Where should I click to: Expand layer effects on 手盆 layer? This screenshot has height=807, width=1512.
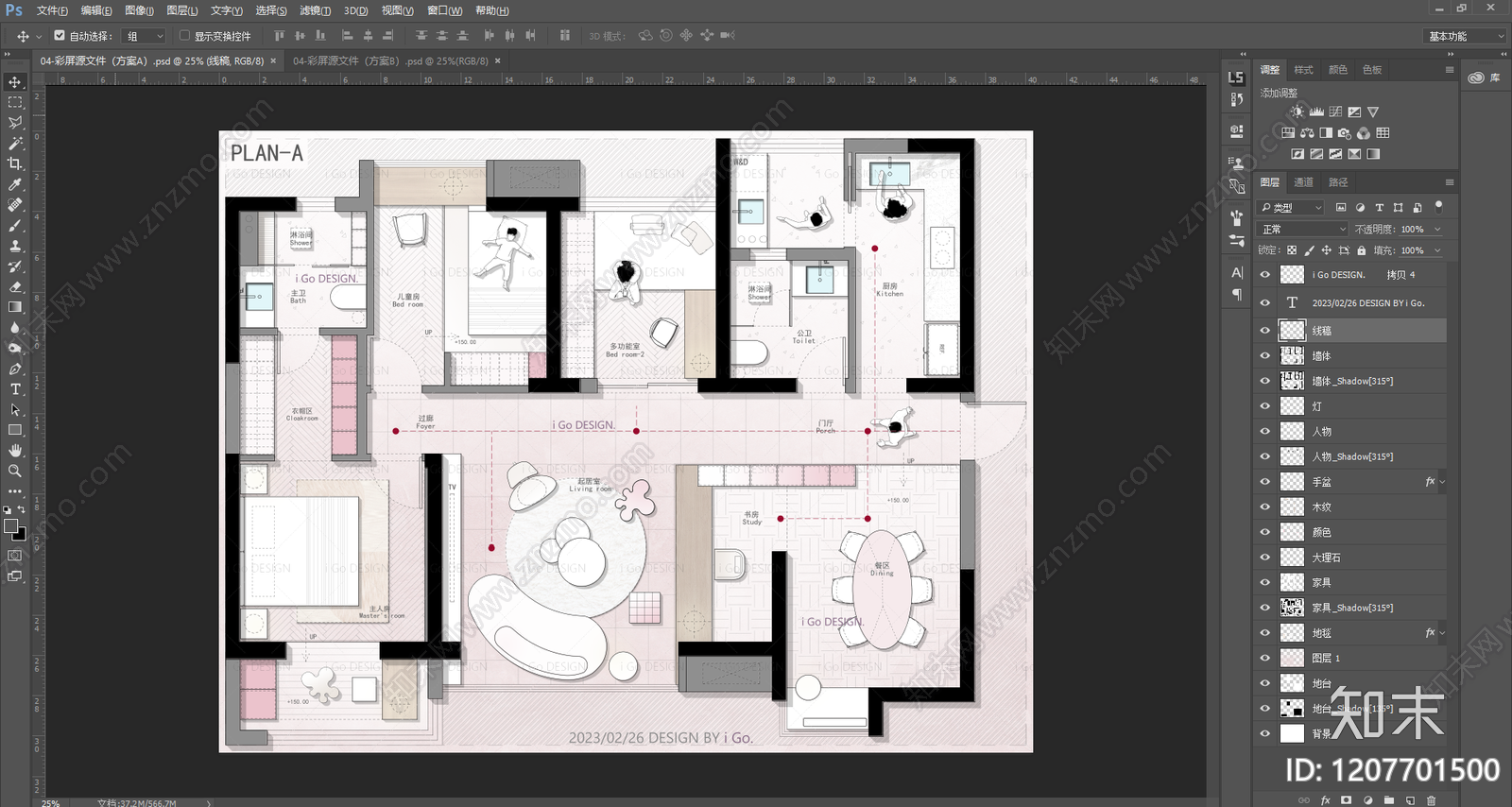coord(1442,482)
